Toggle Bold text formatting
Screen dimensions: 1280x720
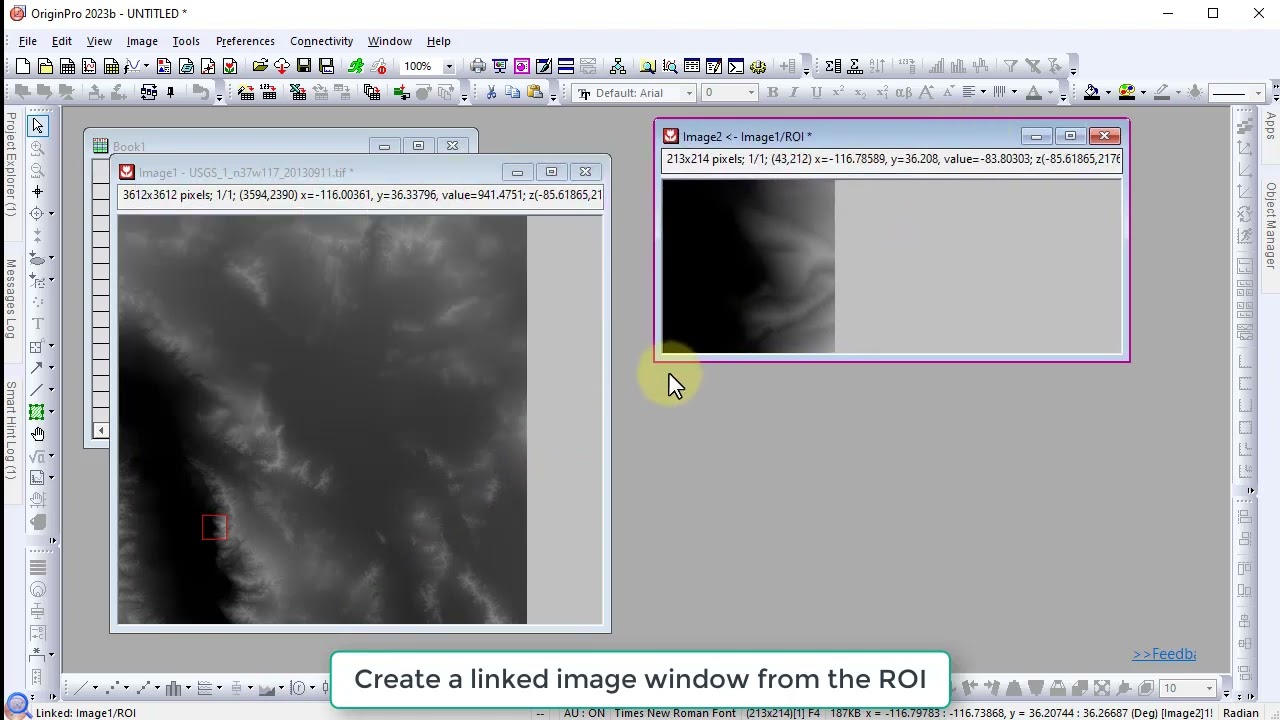point(772,93)
